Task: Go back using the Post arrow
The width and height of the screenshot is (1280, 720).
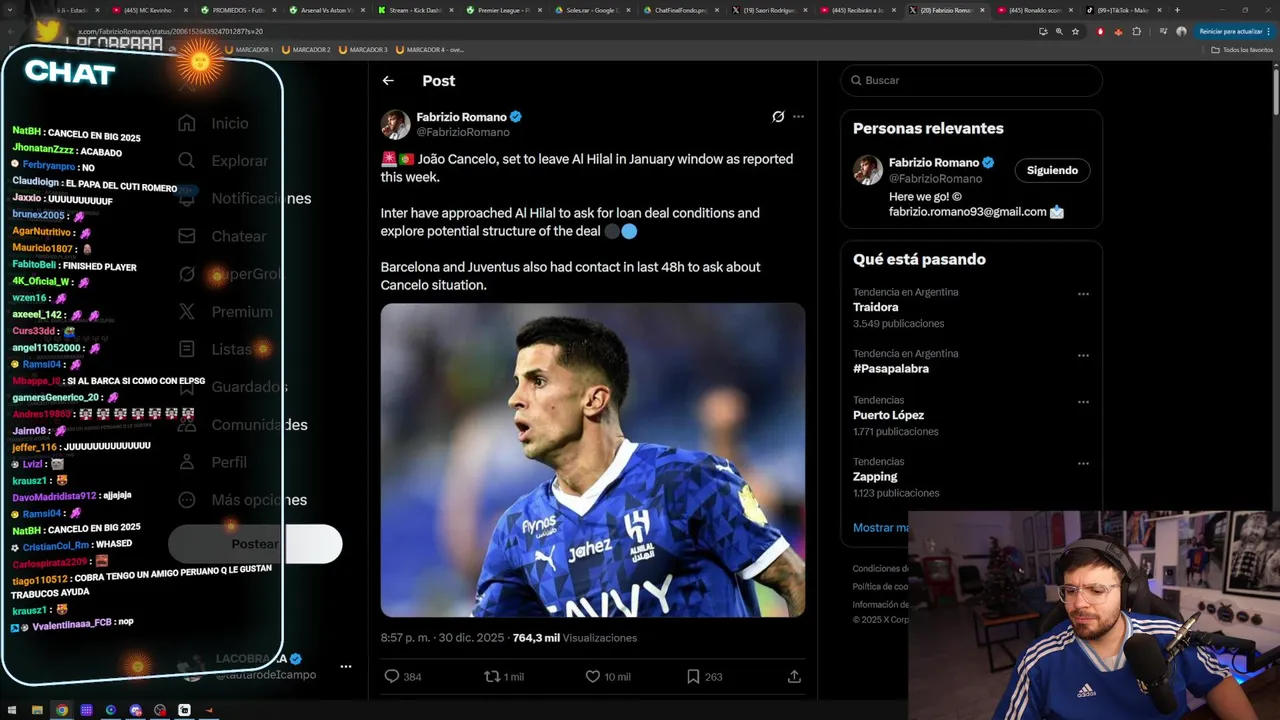Action: pos(388,81)
